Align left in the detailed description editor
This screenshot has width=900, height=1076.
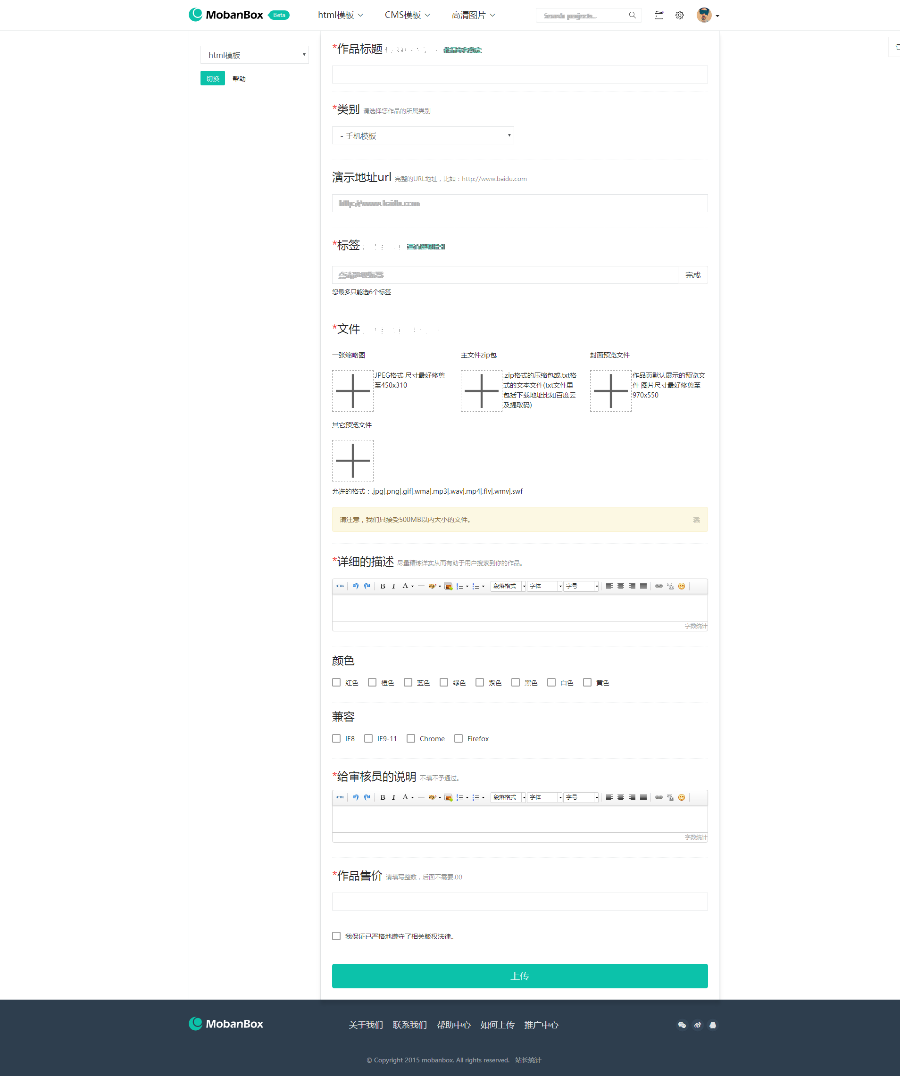pos(609,586)
